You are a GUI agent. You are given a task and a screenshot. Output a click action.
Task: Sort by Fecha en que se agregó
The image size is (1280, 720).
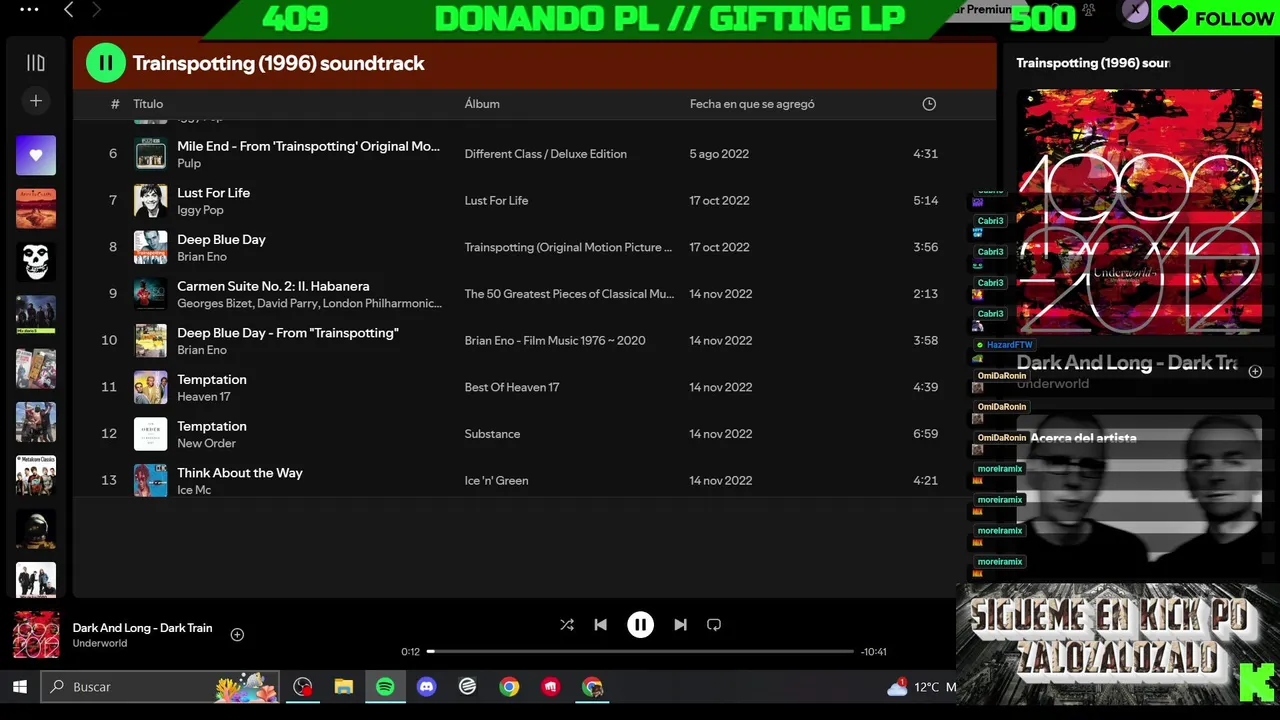tap(752, 104)
